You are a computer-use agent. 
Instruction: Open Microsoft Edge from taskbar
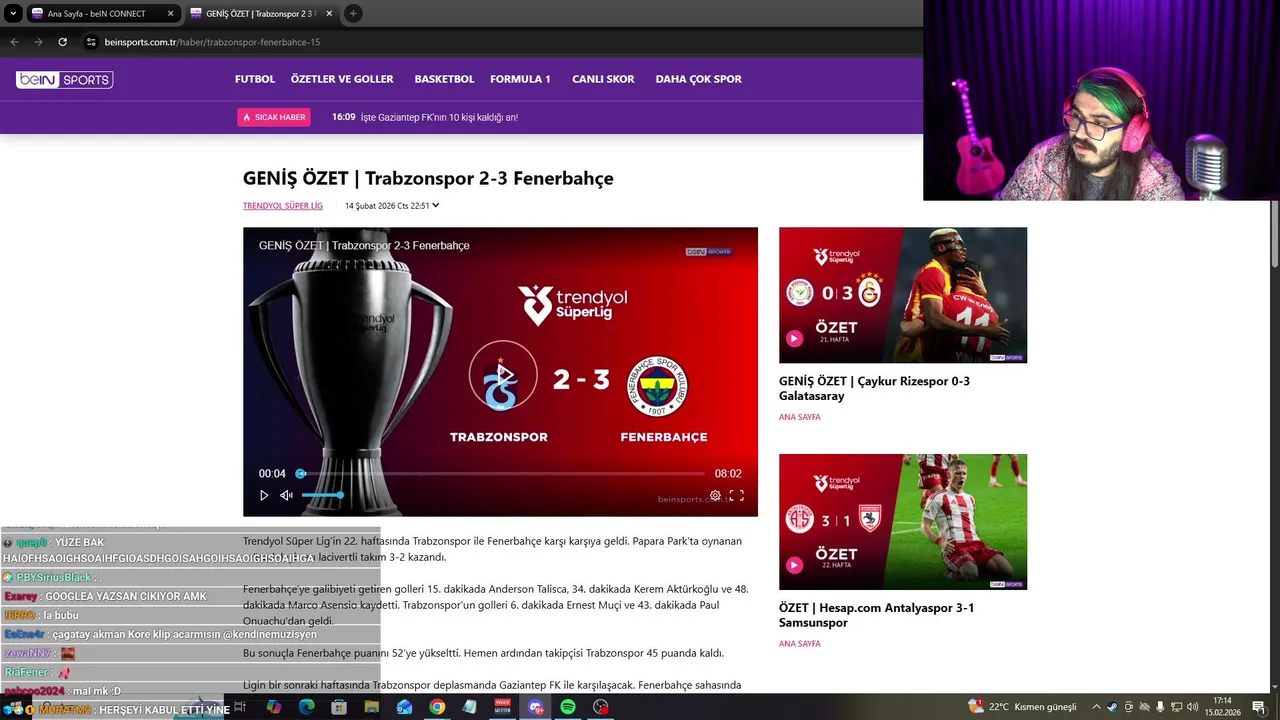pos(306,707)
